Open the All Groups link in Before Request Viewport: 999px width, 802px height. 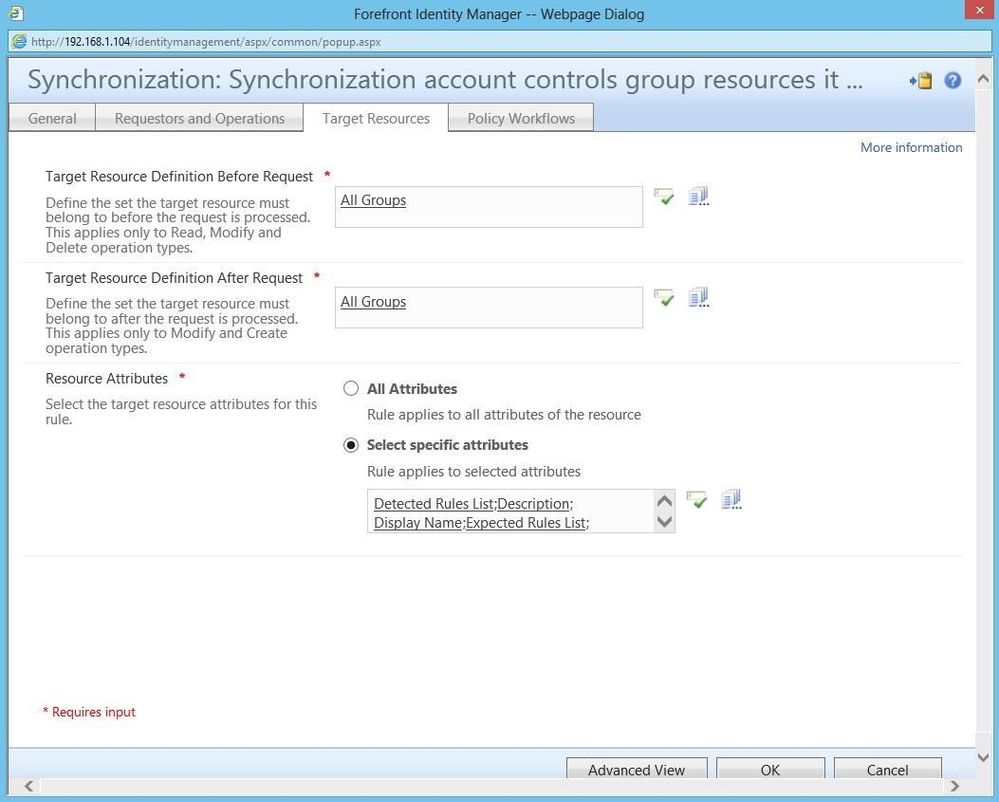coord(373,200)
